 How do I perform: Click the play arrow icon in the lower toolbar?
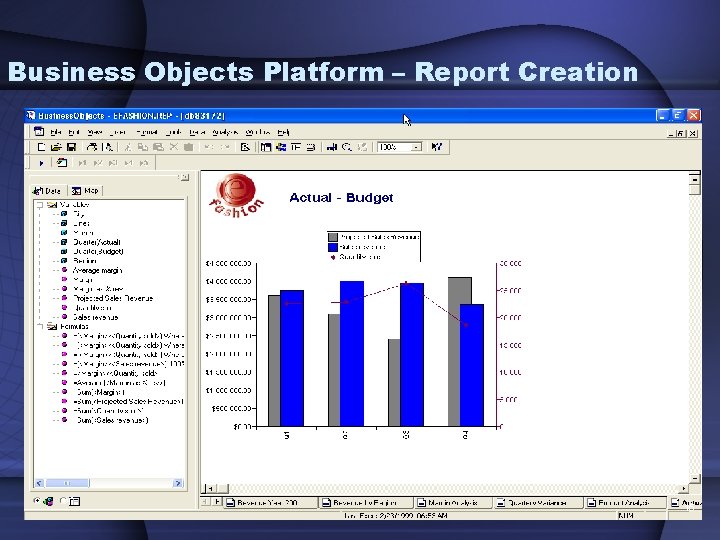(41, 163)
